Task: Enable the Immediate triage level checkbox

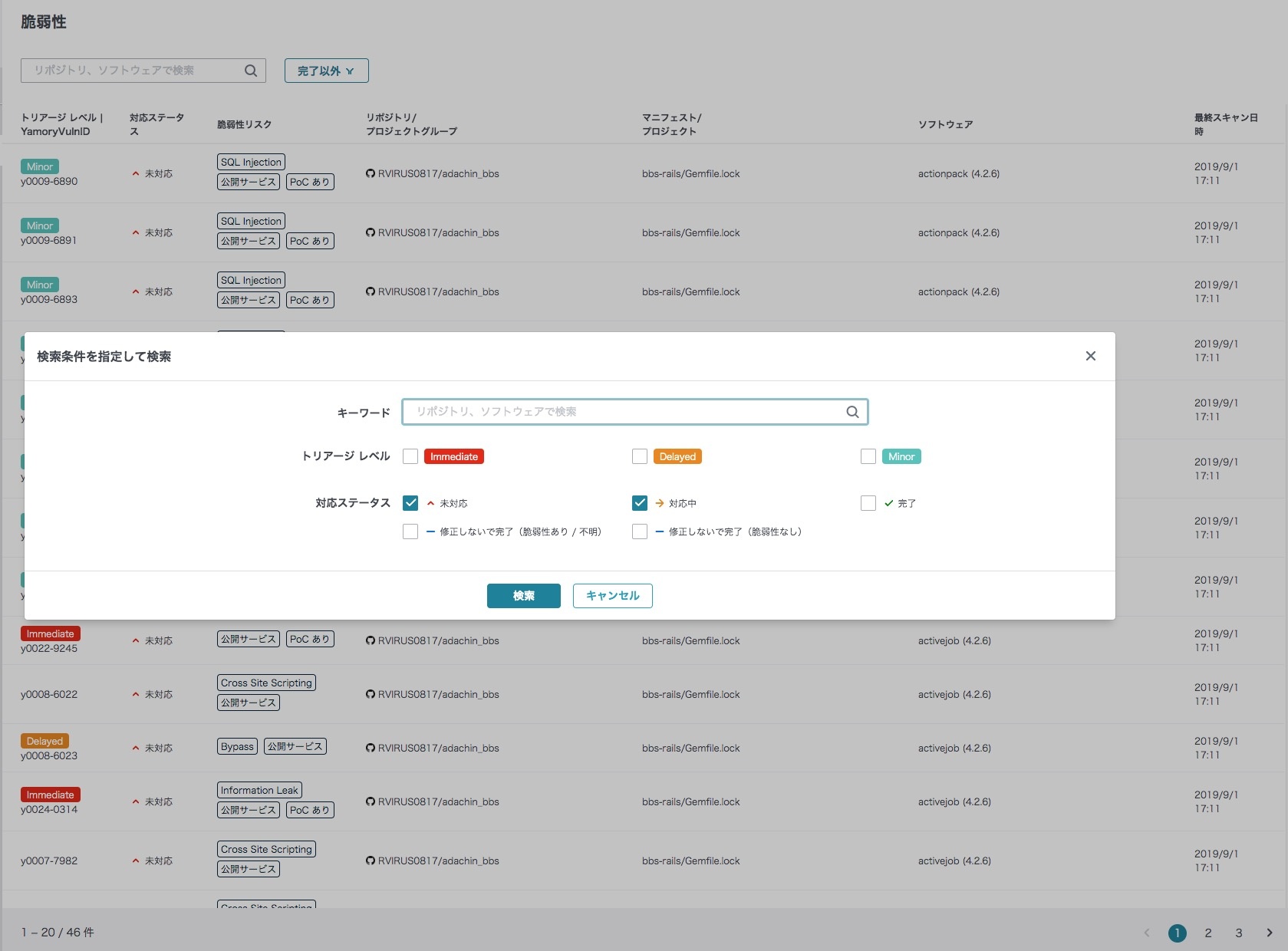Action: point(410,456)
